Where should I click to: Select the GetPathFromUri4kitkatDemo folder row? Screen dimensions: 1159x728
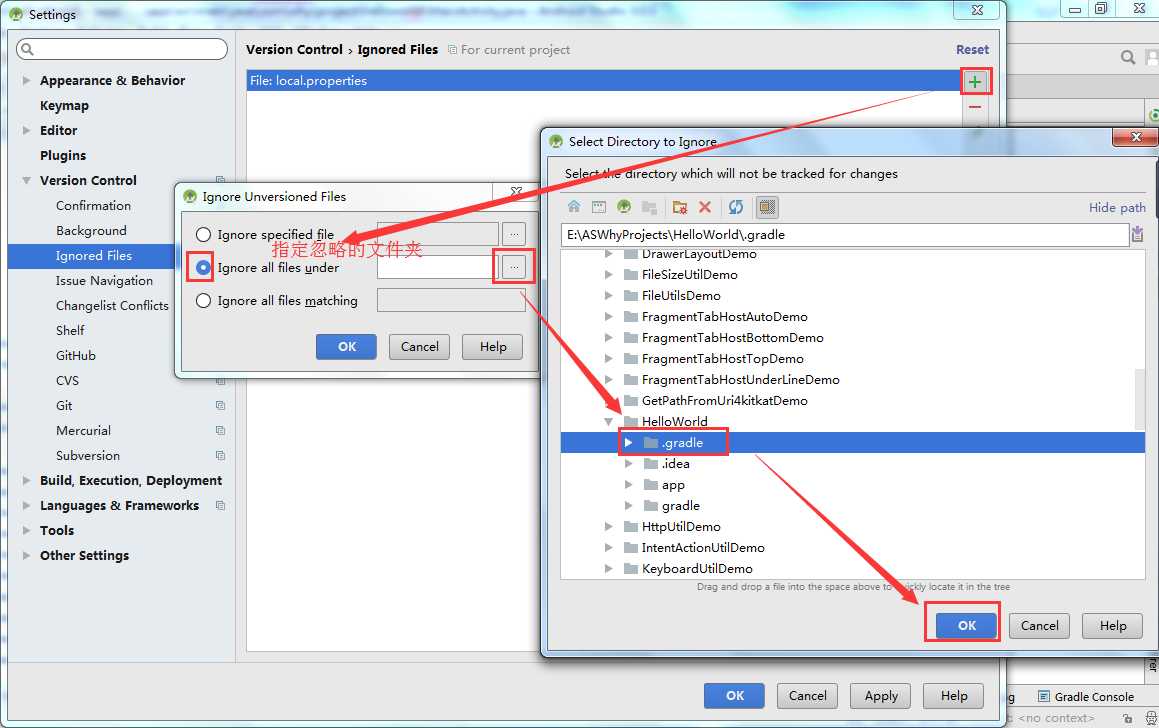pyautogui.click(x=724, y=401)
